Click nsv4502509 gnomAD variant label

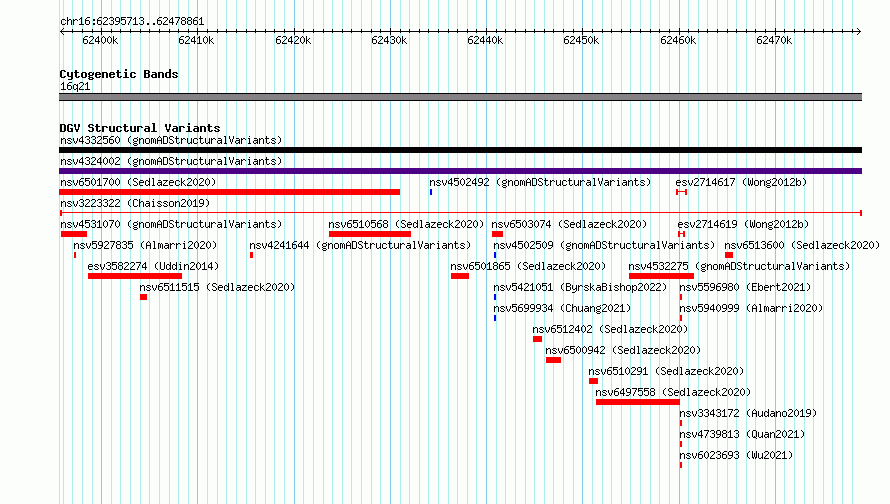pos(604,245)
